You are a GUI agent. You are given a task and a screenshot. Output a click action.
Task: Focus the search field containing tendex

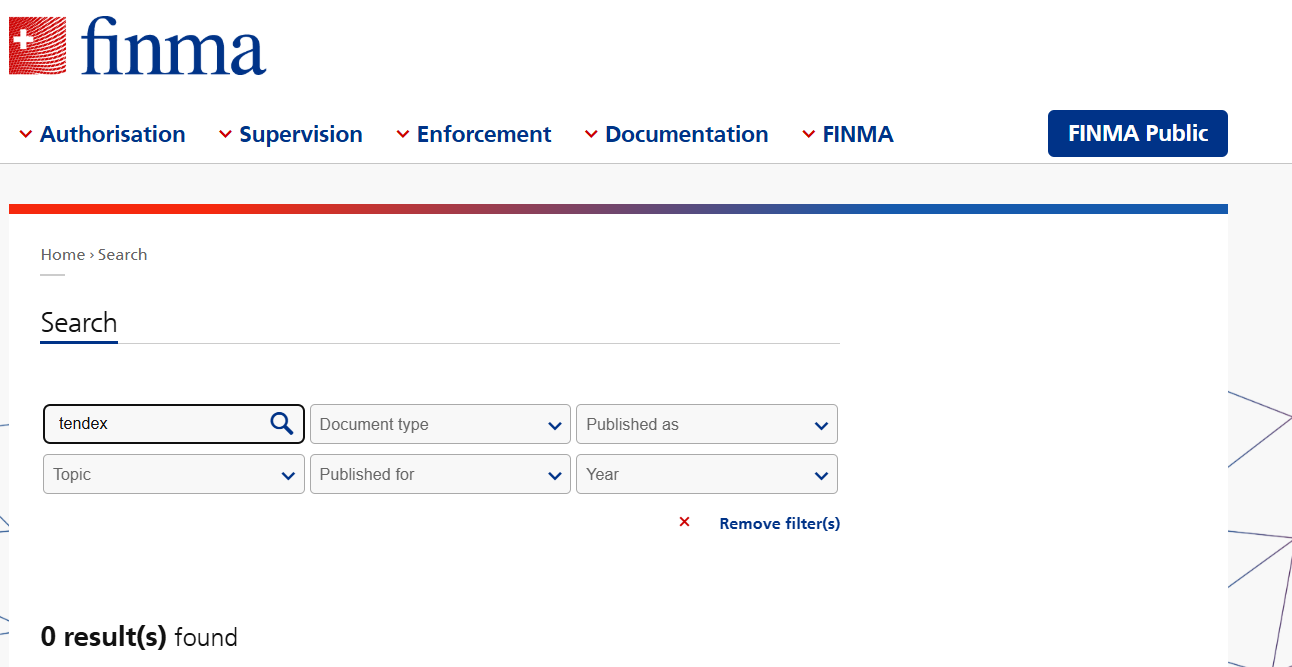click(x=155, y=424)
